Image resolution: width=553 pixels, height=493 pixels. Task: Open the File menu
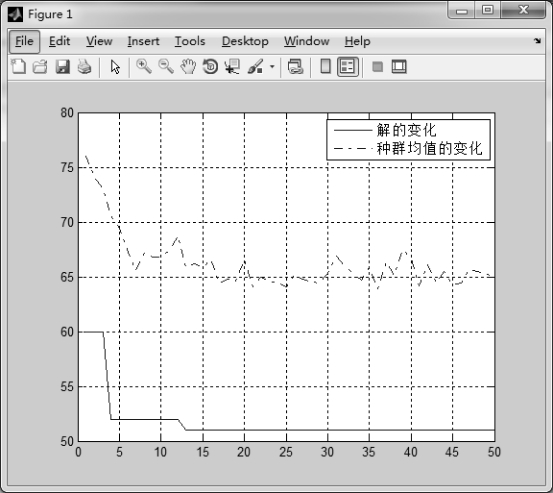click(x=24, y=41)
